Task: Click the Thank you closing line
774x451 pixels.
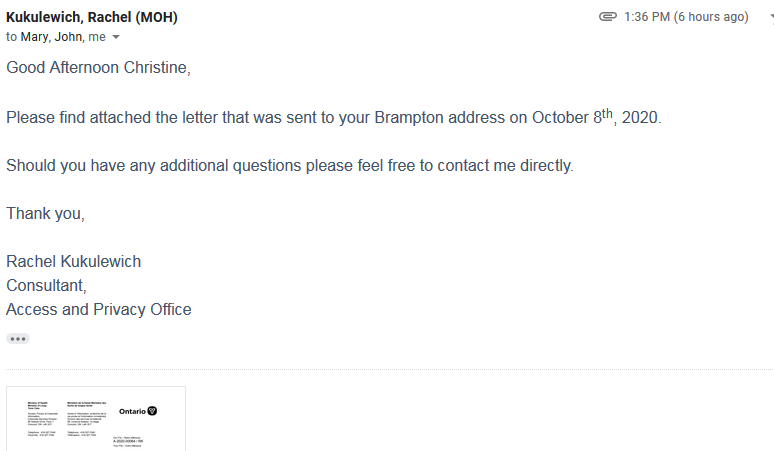Action: (45, 214)
